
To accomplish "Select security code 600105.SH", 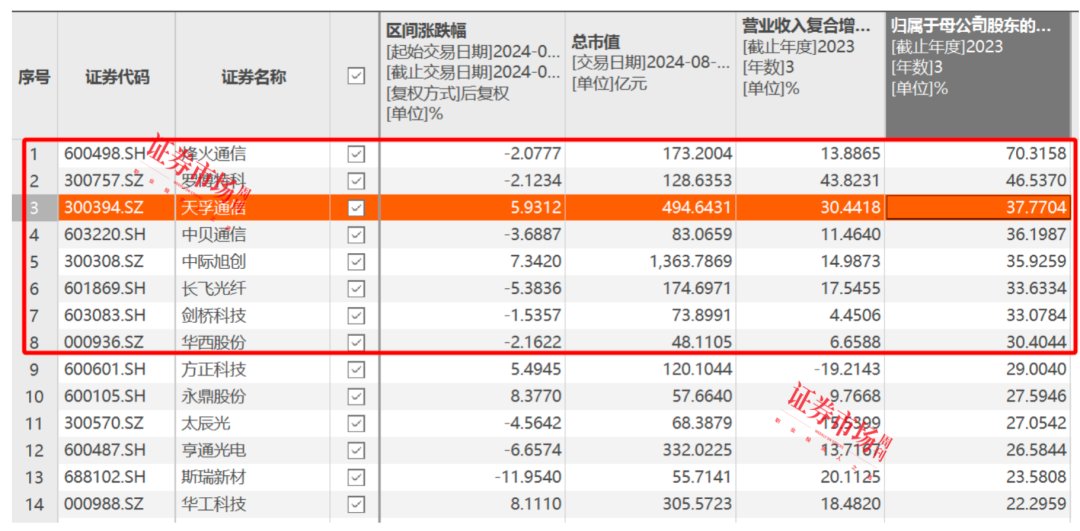I will click(105, 397).
